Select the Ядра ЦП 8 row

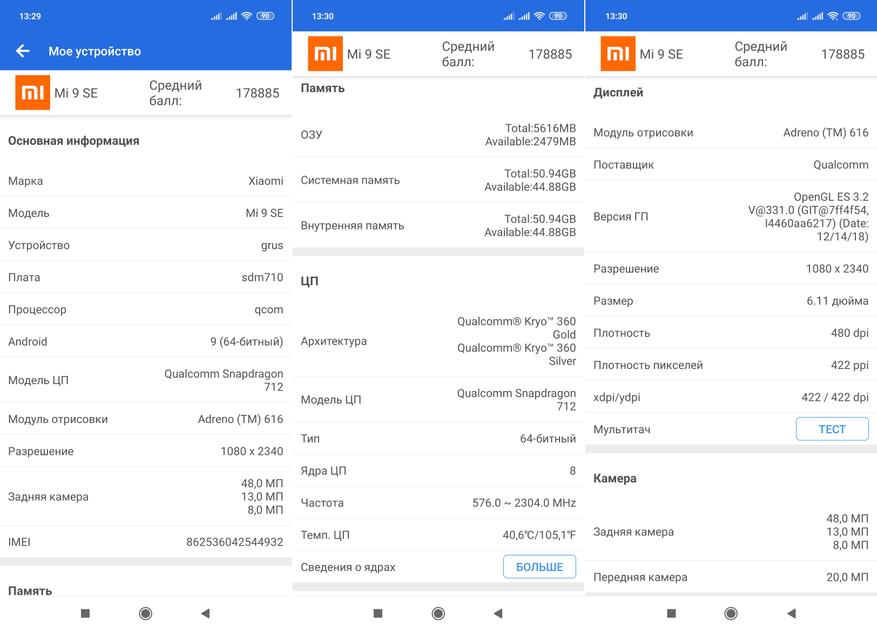(438, 470)
